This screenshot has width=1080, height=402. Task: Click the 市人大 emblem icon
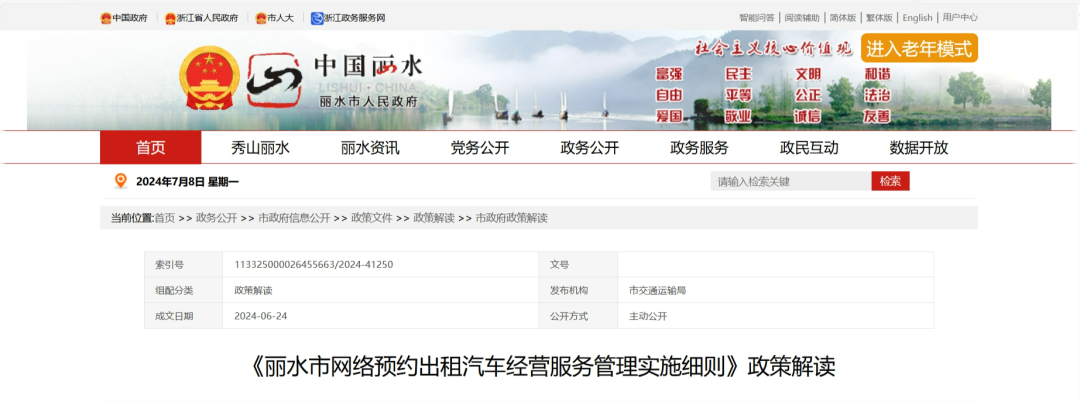pos(261,18)
